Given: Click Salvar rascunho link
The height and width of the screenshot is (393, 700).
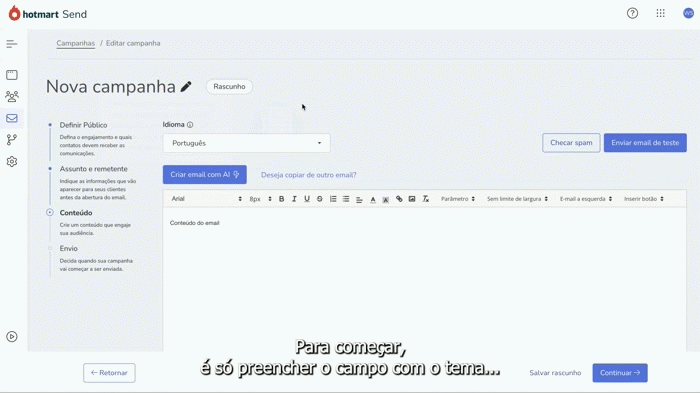Looking at the screenshot, I should tap(555, 373).
